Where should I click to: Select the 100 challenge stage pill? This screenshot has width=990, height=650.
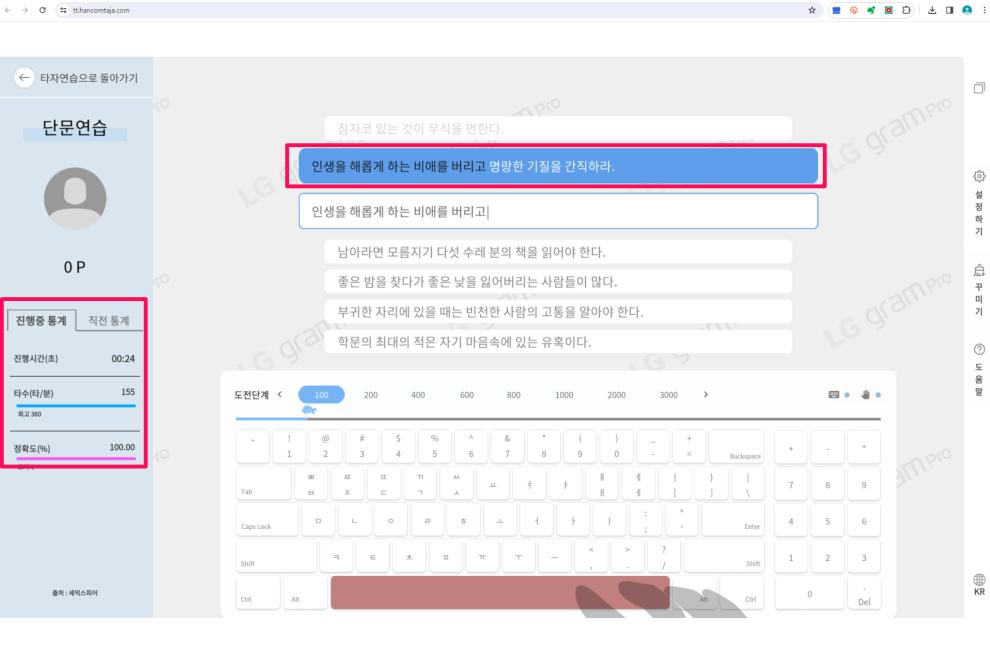(321, 394)
